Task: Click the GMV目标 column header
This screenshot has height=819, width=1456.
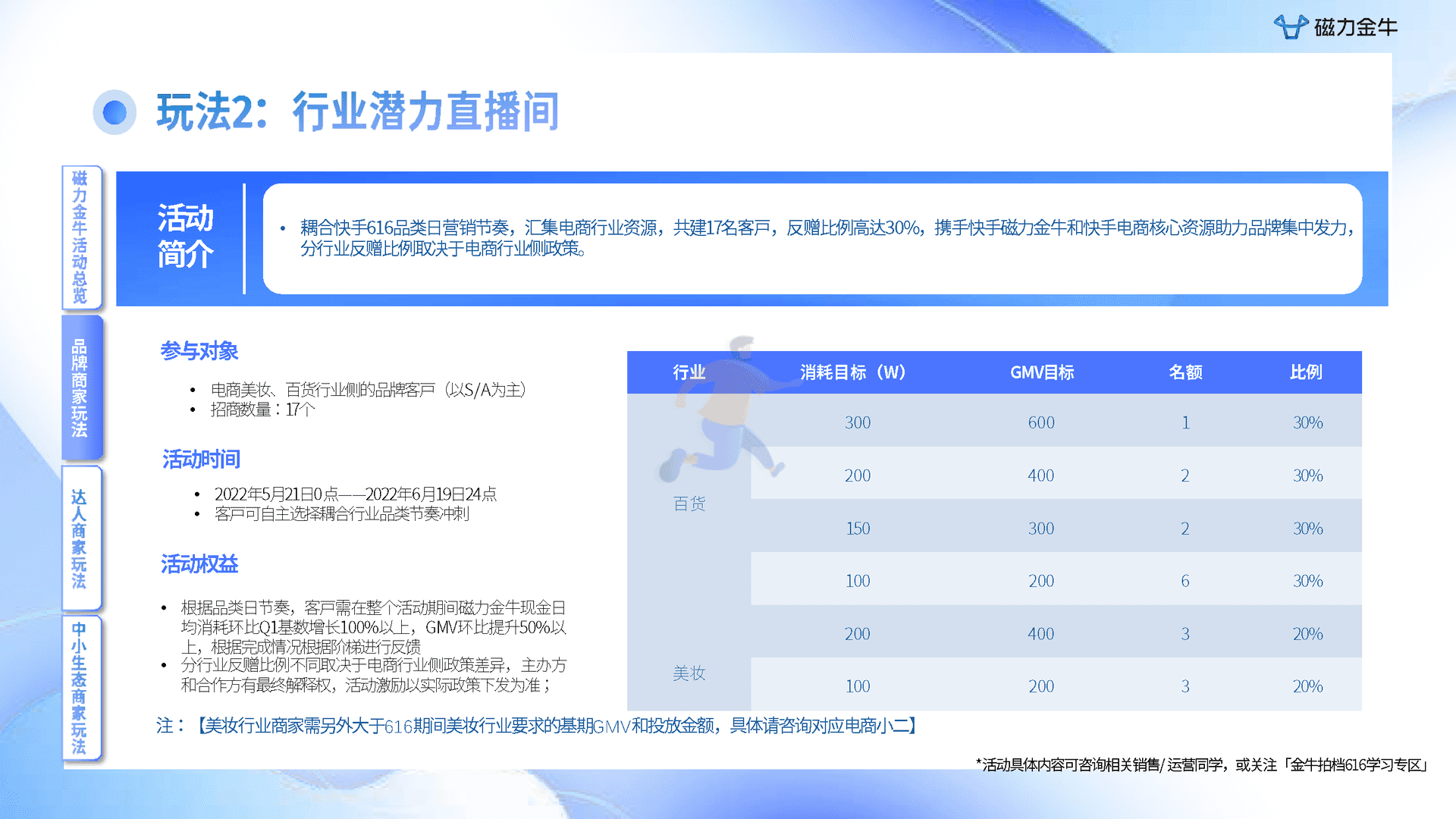Action: pos(1042,372)
